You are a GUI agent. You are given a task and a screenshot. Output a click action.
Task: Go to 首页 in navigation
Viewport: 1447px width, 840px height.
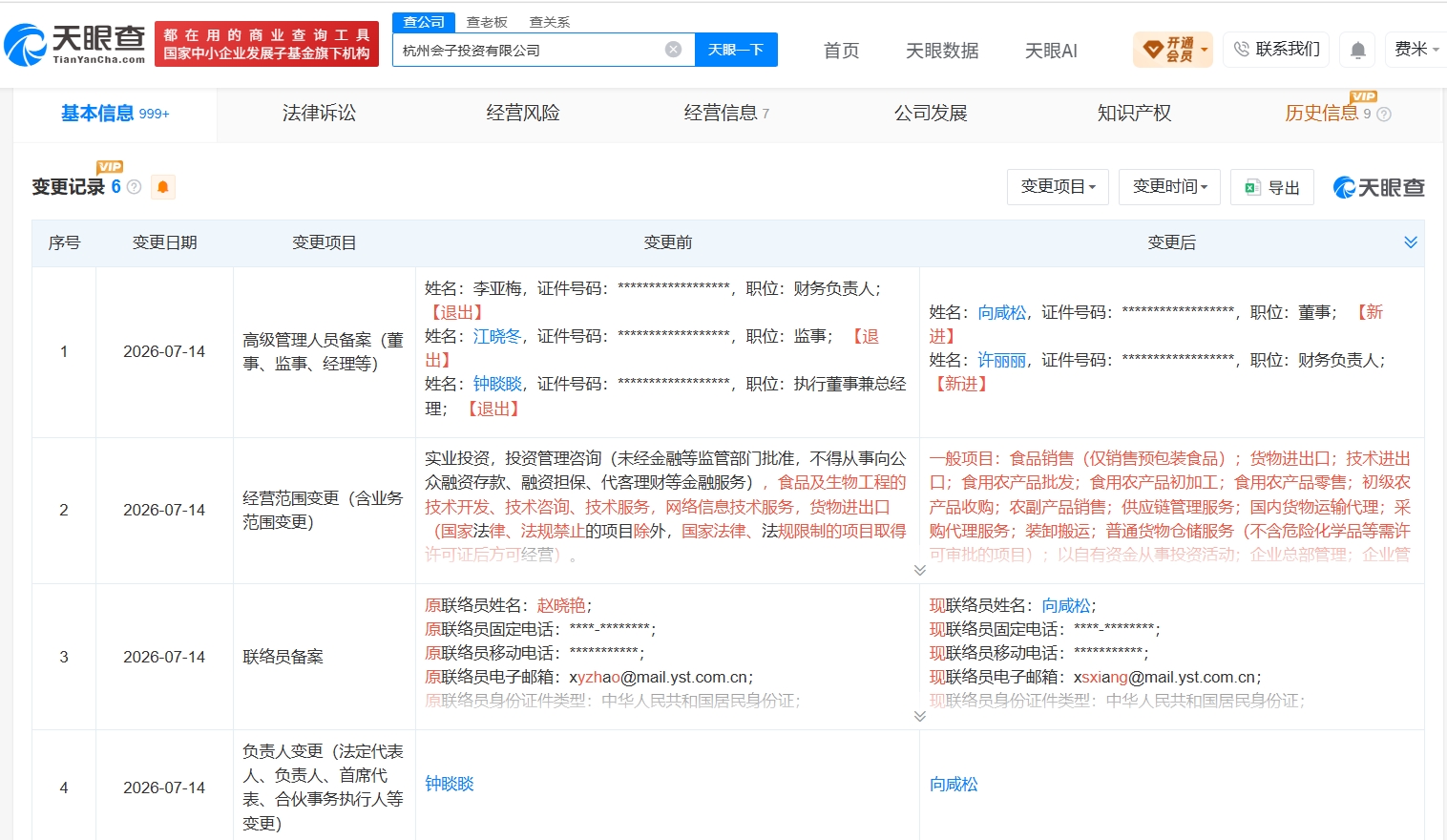[x=842, y=51]
